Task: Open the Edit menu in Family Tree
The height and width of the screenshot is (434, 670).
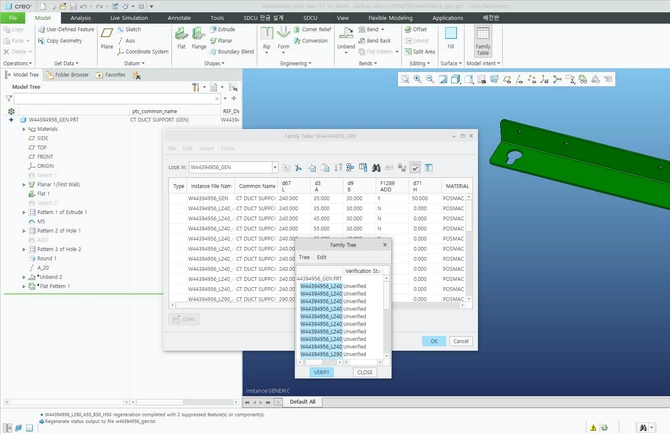Action: [321, 257]
